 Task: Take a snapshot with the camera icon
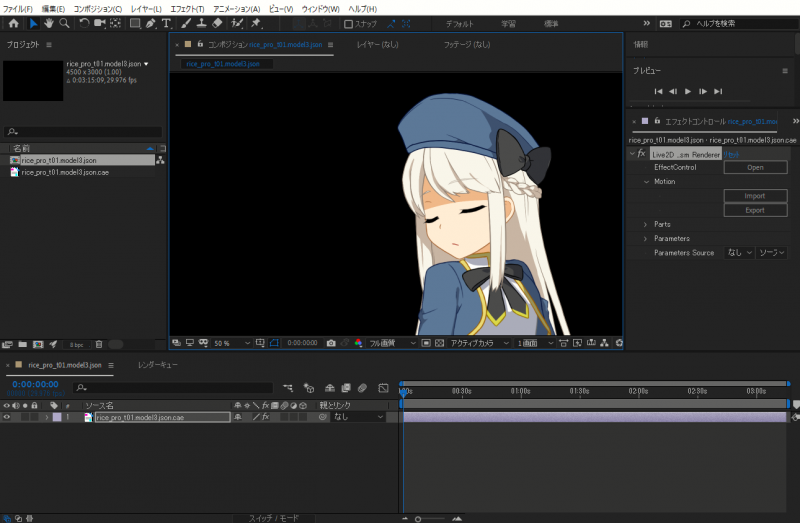331,343
